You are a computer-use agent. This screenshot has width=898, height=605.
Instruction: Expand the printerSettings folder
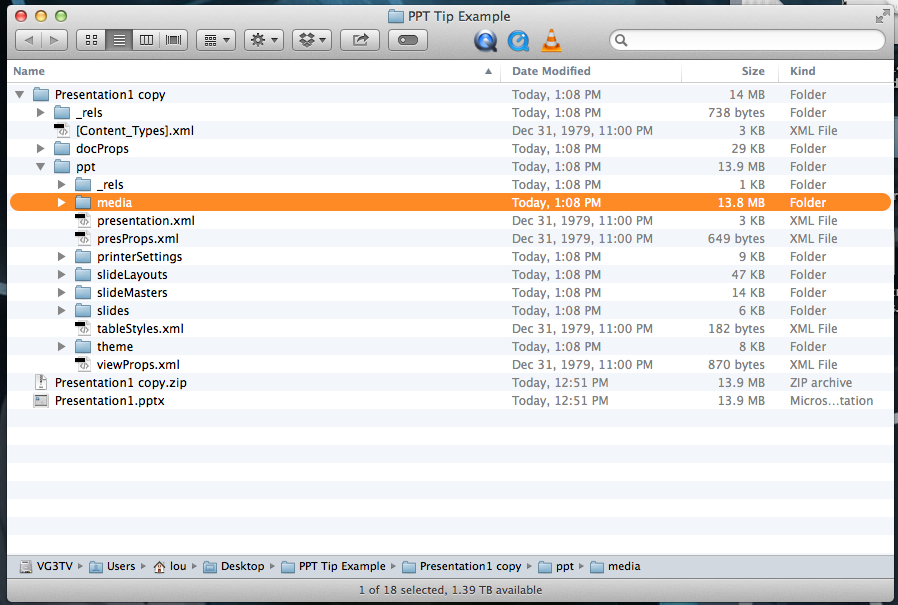coord(62,257)
